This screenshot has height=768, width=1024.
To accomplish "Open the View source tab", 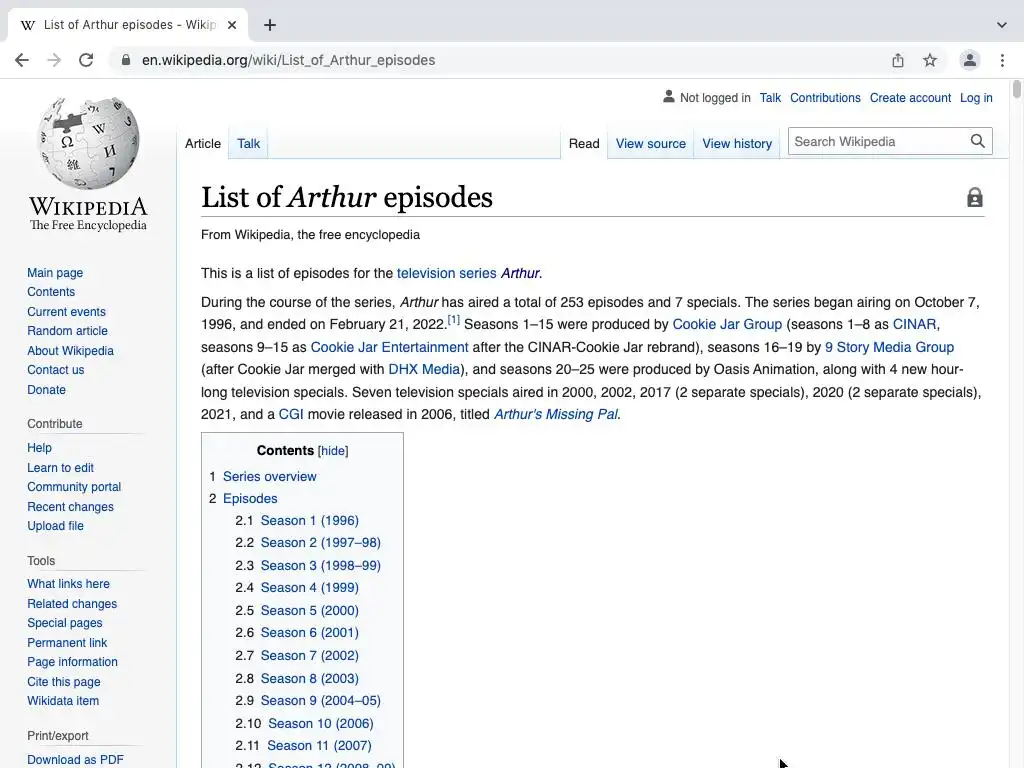I will tap(650, 143).
